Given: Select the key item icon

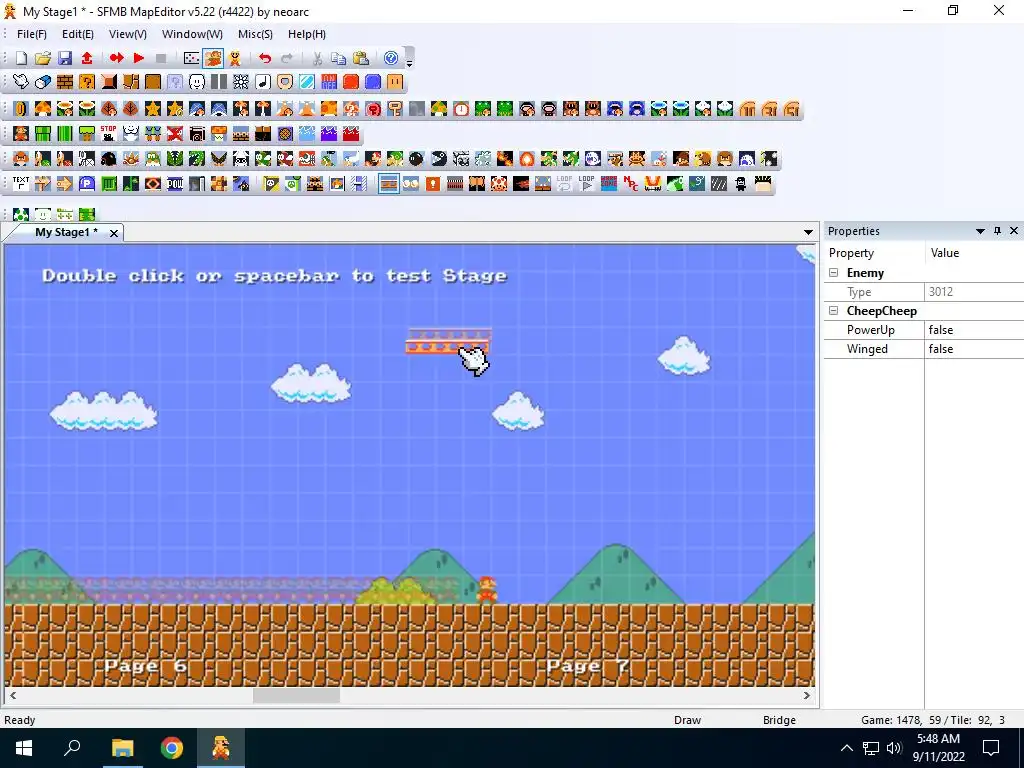Looking at the screenshot, I should (394, 108).
